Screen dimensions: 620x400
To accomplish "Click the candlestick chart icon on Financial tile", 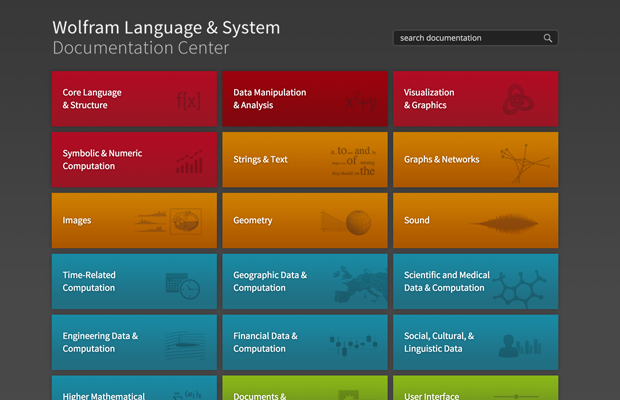I will (353, 345).
